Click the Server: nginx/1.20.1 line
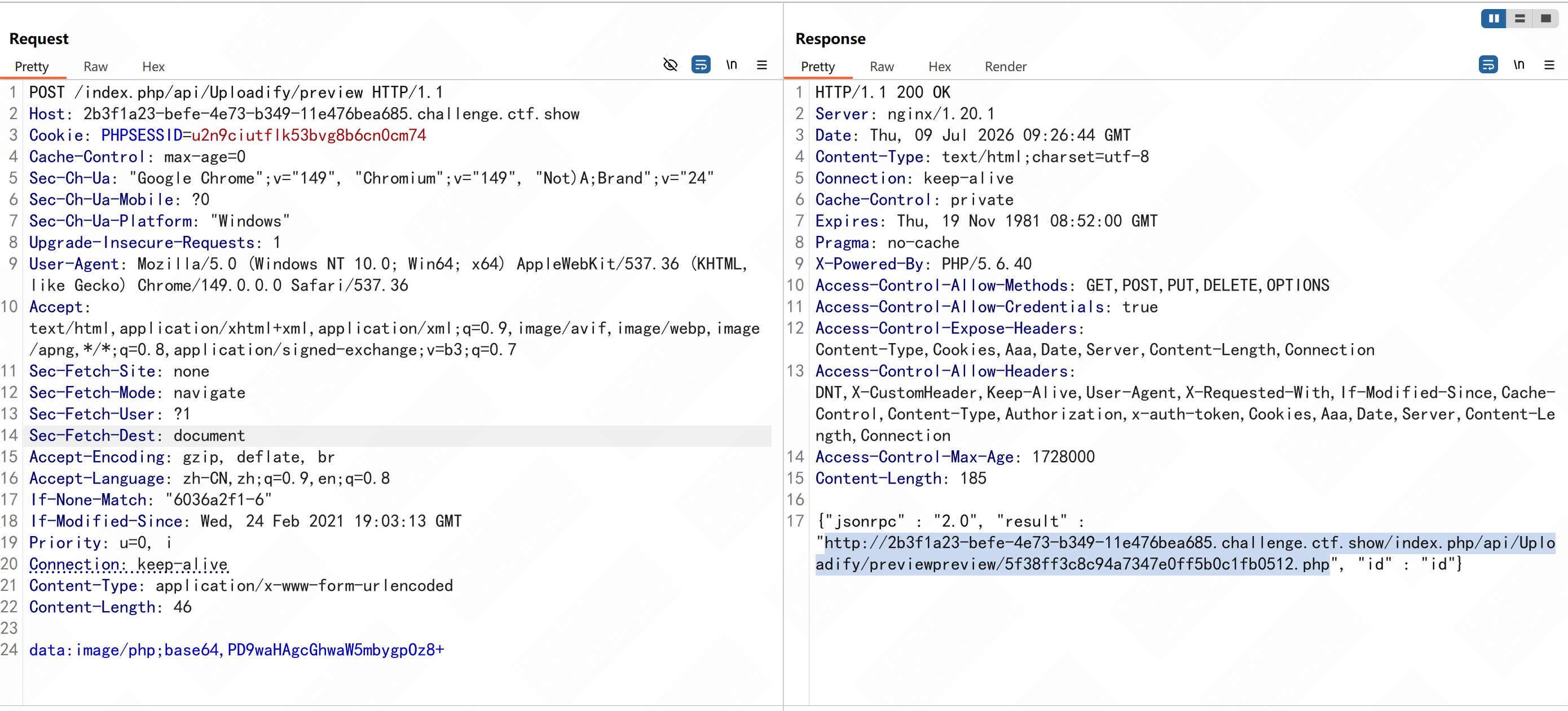 tap(905, 114)
